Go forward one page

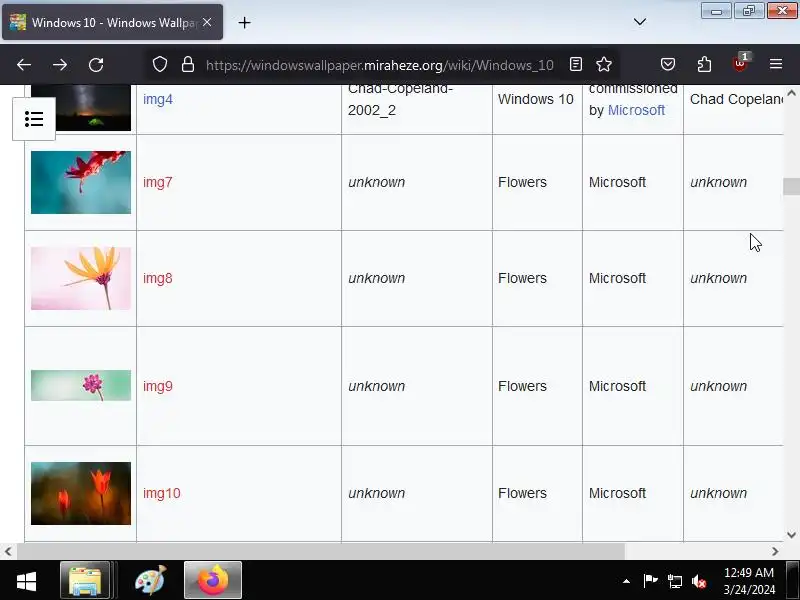point(60,65)
